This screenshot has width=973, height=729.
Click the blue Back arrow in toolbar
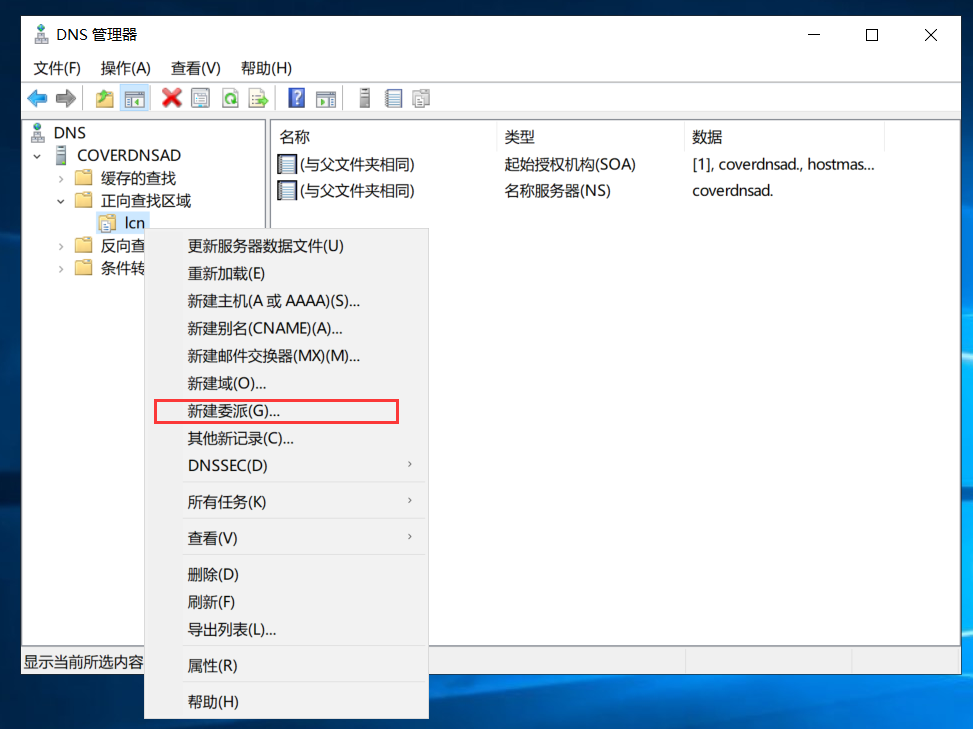click(x=37, y=98)
